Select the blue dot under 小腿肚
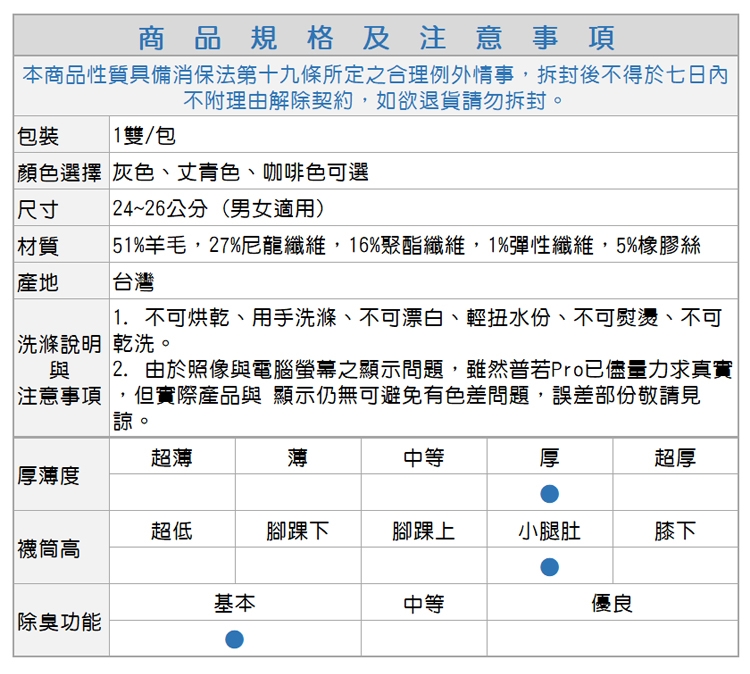The image size is (750, 674). (x=549, y=566)
